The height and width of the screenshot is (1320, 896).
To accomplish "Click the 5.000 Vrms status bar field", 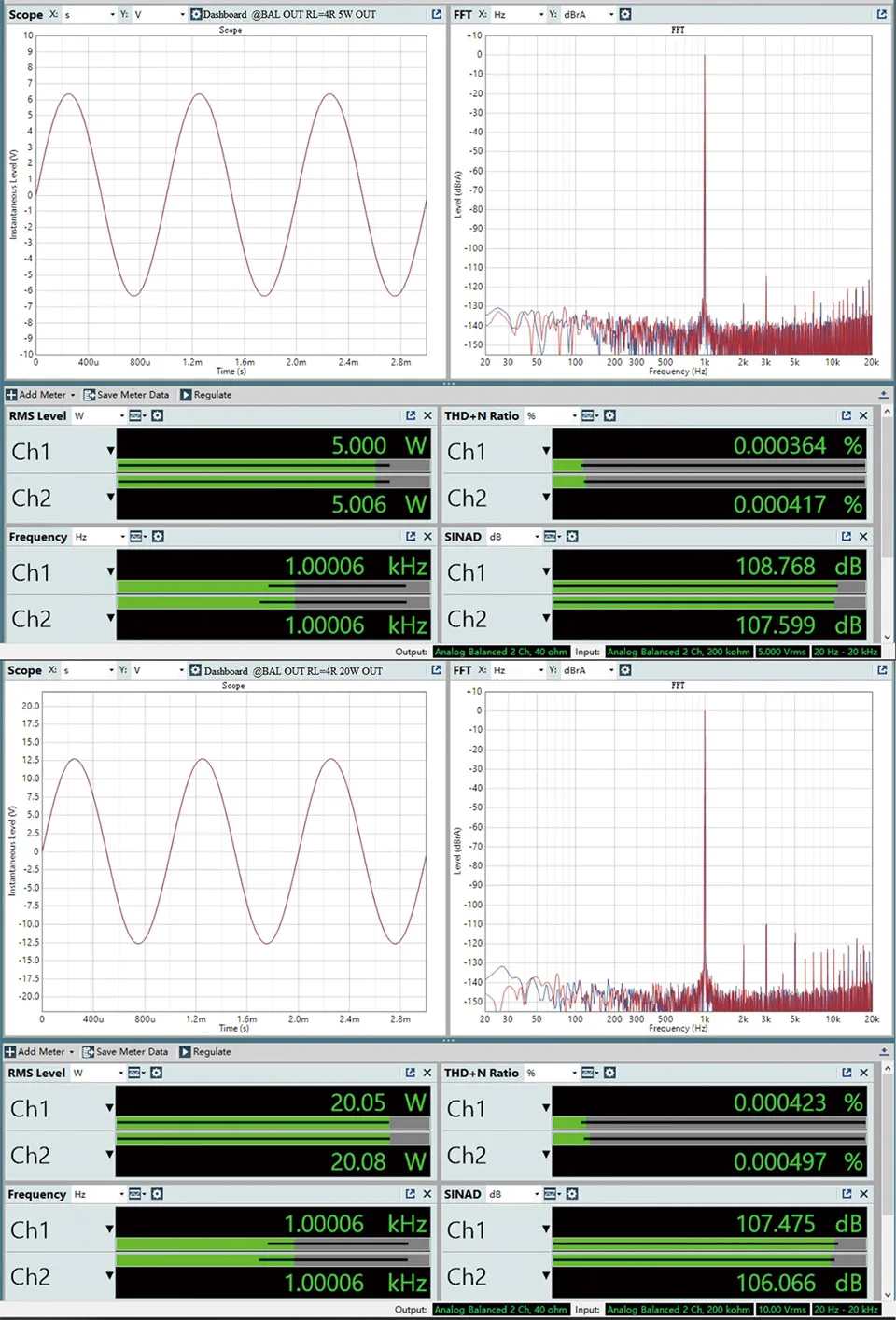I will click(x=782, y=652).
